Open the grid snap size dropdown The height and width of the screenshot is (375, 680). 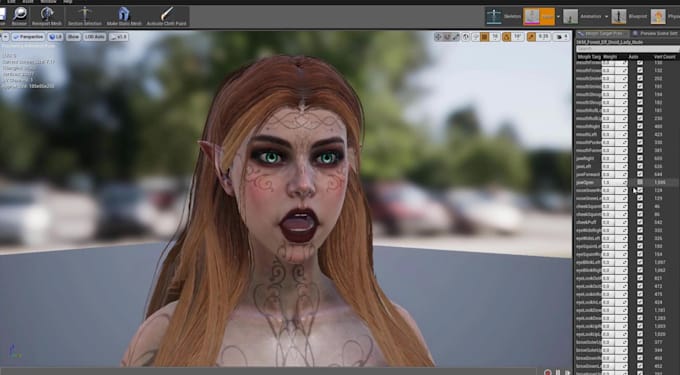(495, 37)
